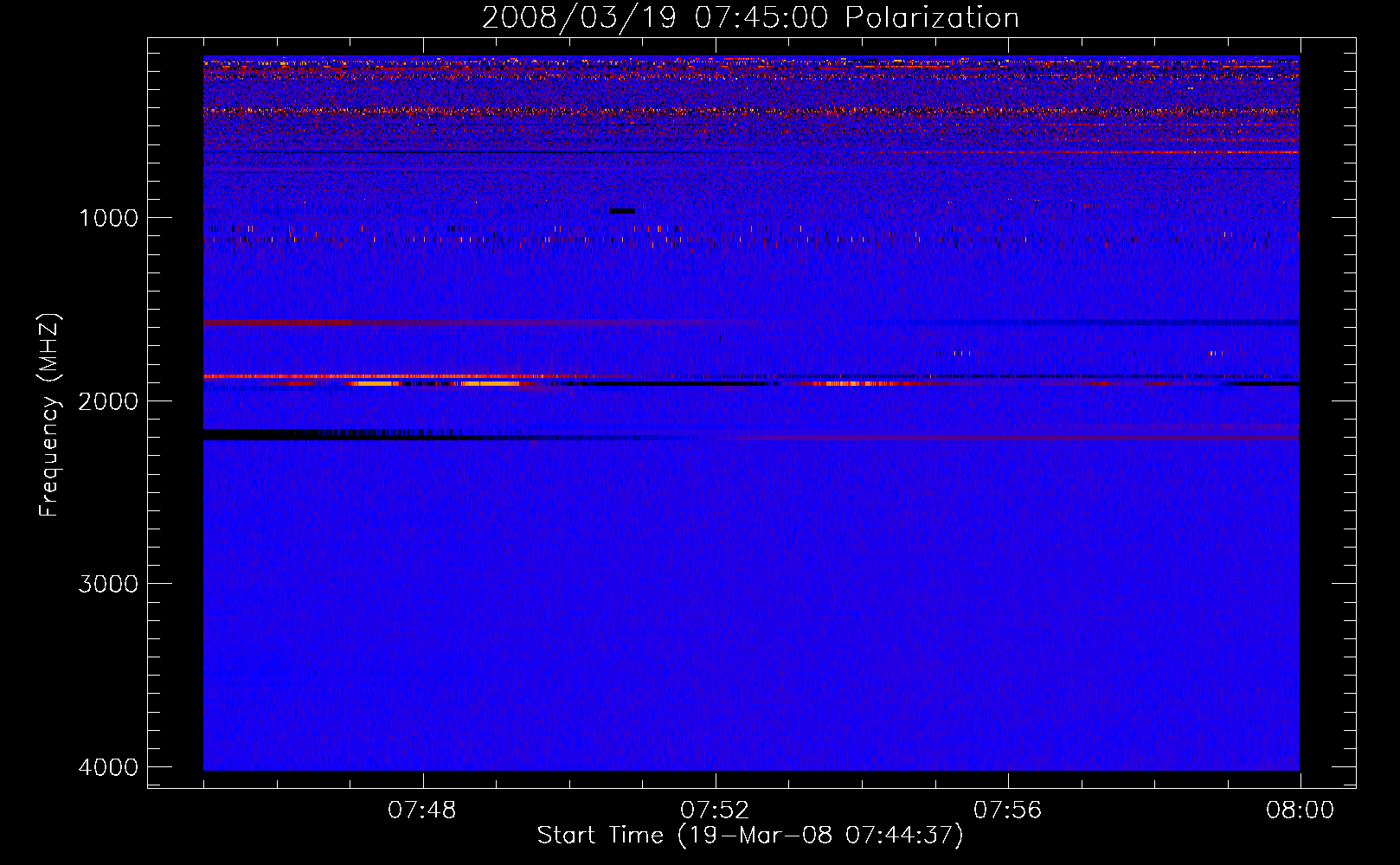Click the plot title '2008/03/19 07:45:00 Polarization'

(750, 18)
